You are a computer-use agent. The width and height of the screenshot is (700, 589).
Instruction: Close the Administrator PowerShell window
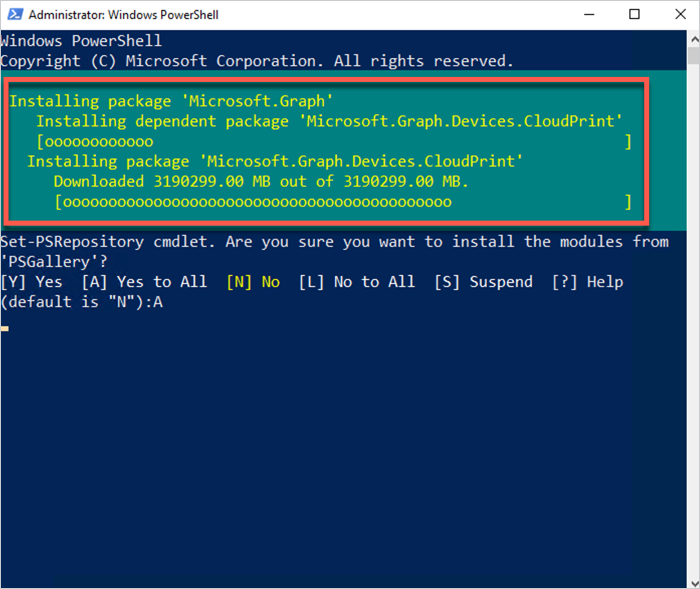click(680, 14)
